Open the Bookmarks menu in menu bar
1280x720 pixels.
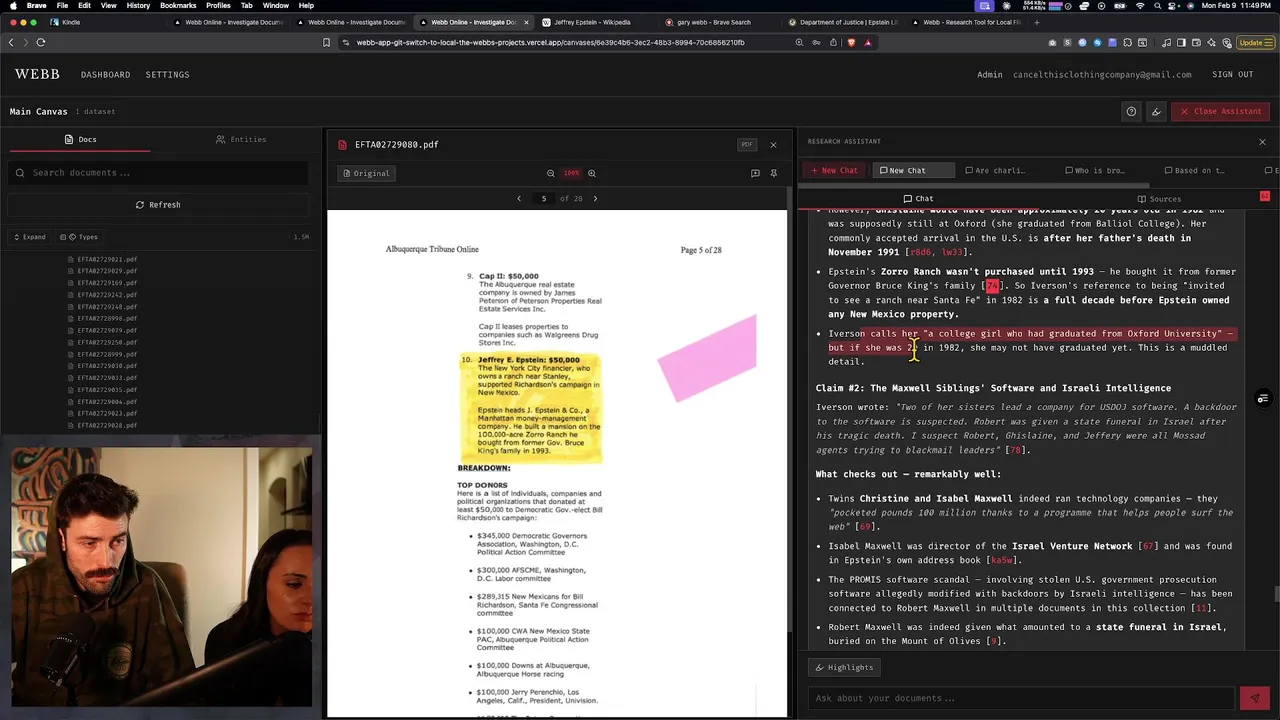tap(178, 5)
